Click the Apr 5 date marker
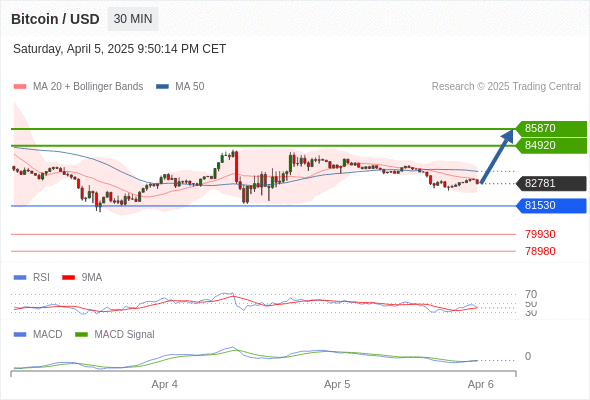Viewport: 590px width, 400px height. (x=337, y=384)
